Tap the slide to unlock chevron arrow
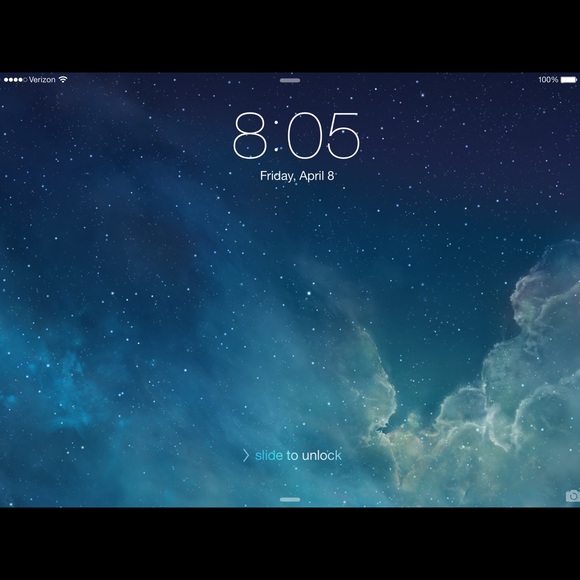The width and height of the screenshot is (580, 580). [x=246, y=455]
